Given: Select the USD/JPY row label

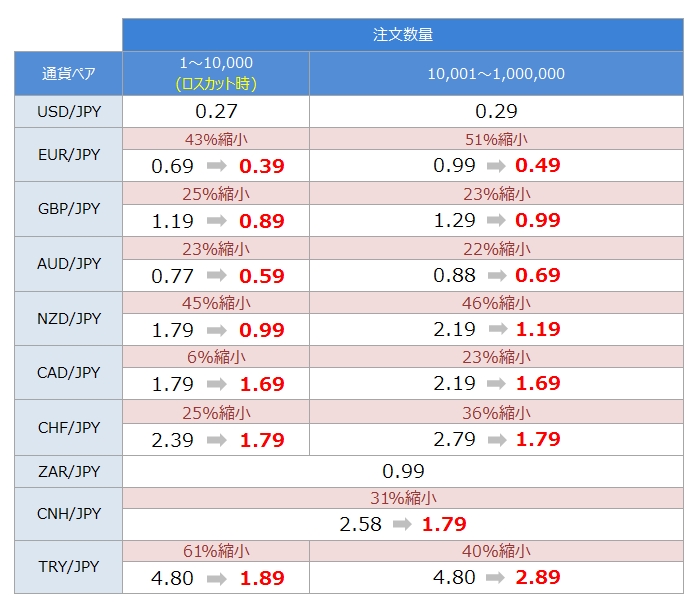Looking at the screenshot, I should pyautogui.click(x=68, y=111).
